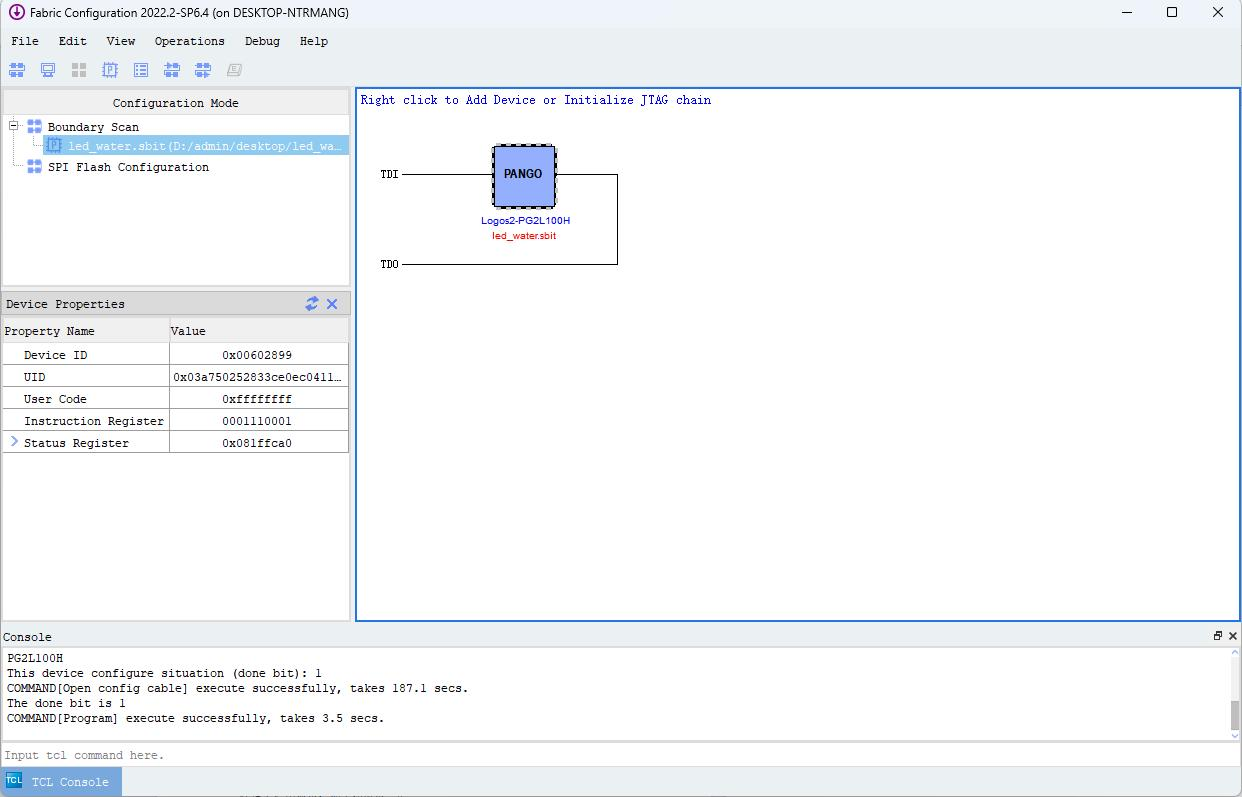Open the Help menu
The height and width of the screenshot is (797, 1242).
[x=314, y=41]
